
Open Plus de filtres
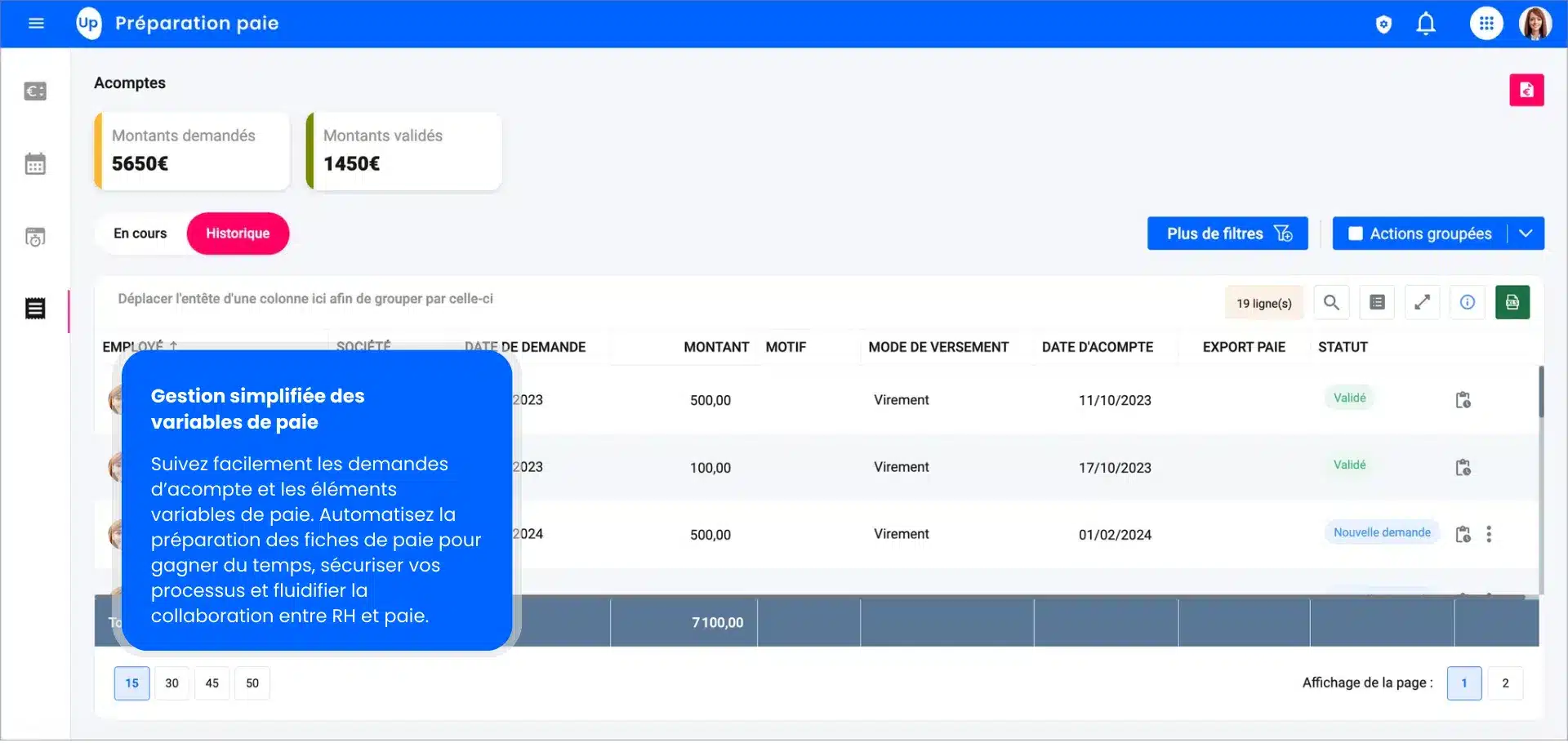[x=1227, y=234]
